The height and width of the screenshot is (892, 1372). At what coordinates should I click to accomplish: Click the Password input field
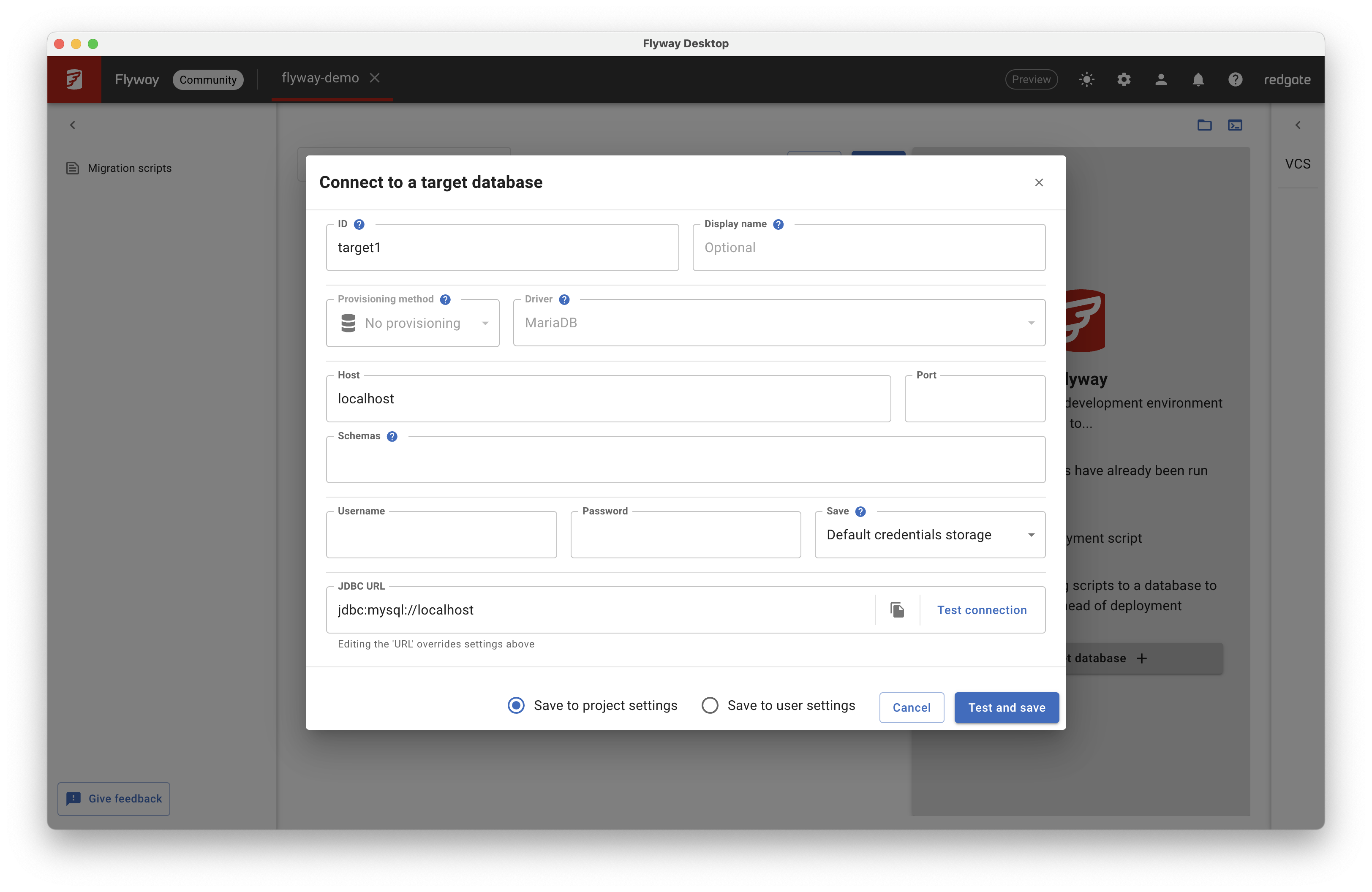686,535
